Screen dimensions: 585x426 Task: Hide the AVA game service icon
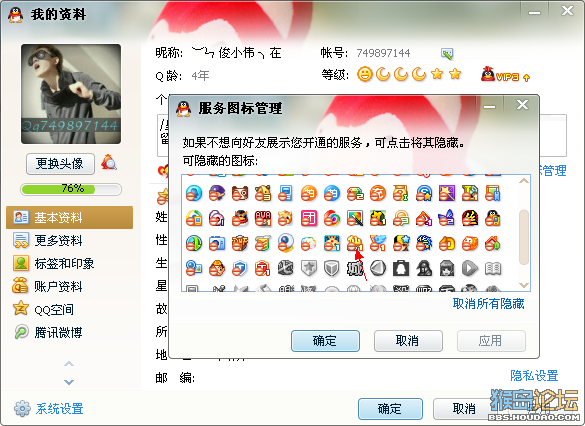pos(263,218)
